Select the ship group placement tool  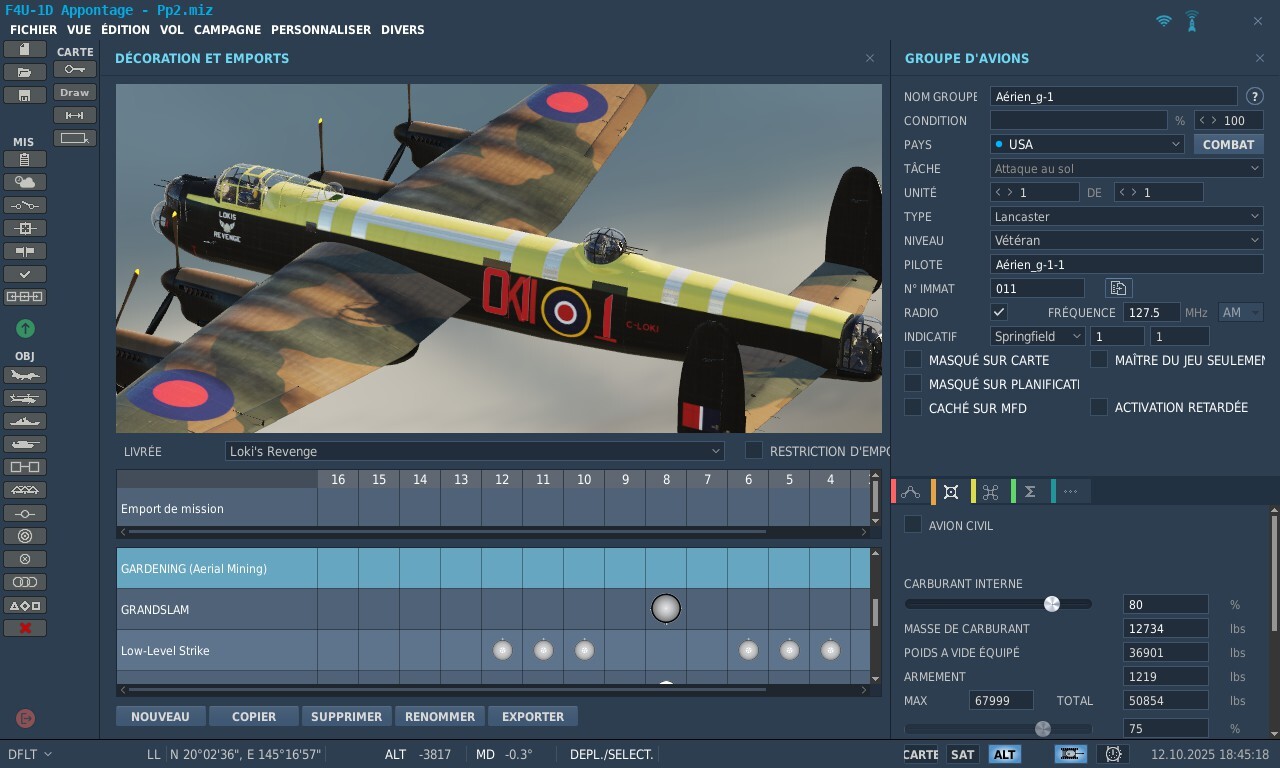(25, 421)
